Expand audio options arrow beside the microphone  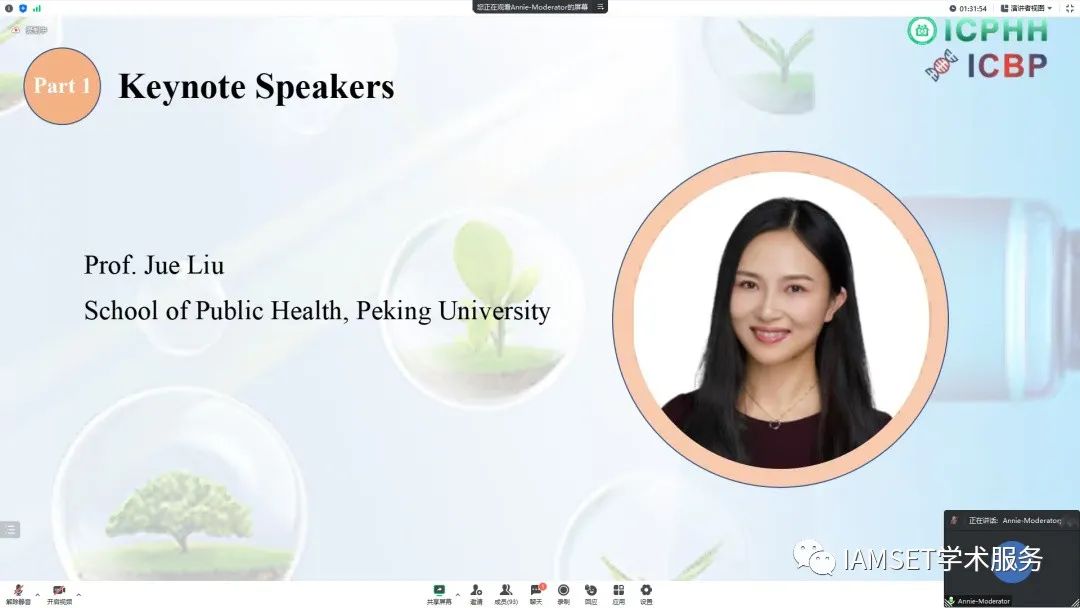[x=37, y=595]
